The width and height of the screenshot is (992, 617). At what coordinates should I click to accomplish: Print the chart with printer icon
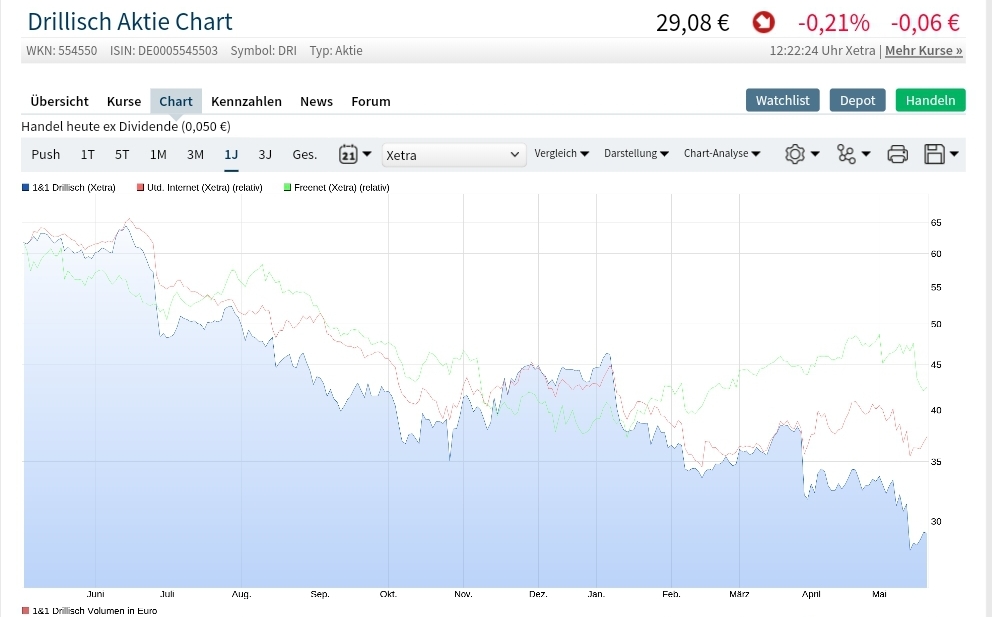[x=897, y=154]
